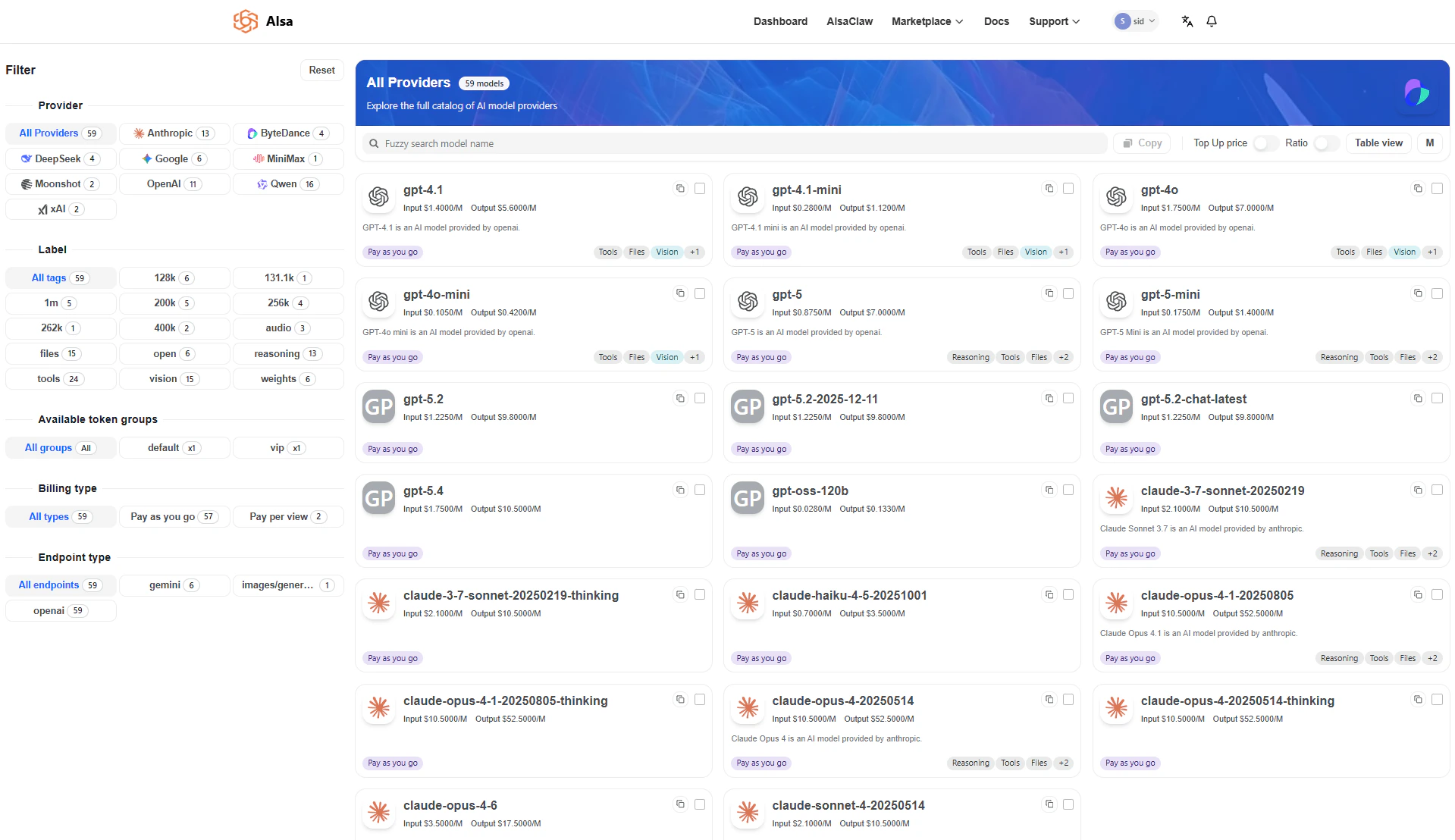Click the Anthropic logo on claude-3-7-sonnet-20250219 card
Viewport: 1455px width, 840px height.
pos(1115,498)
